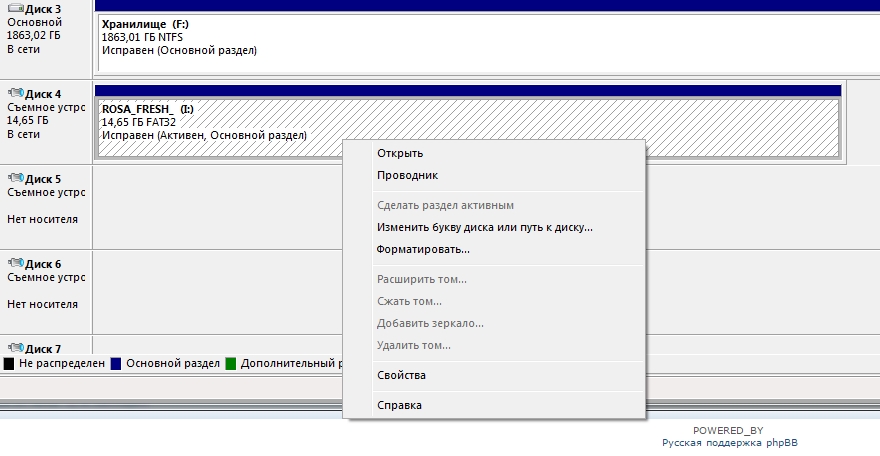Choose Проводник in the context menu
Screen dimensions: 880x456
pos(494,175)
